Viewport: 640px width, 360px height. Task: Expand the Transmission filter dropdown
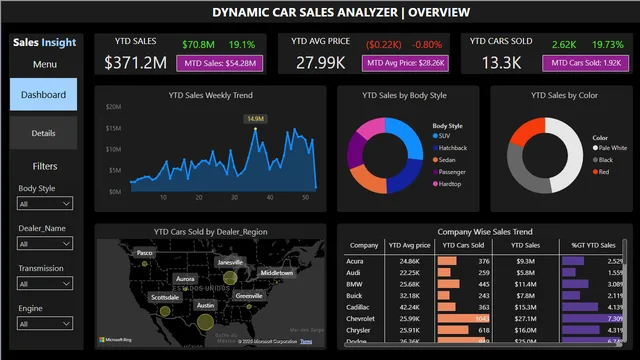[x=45, y=283]
